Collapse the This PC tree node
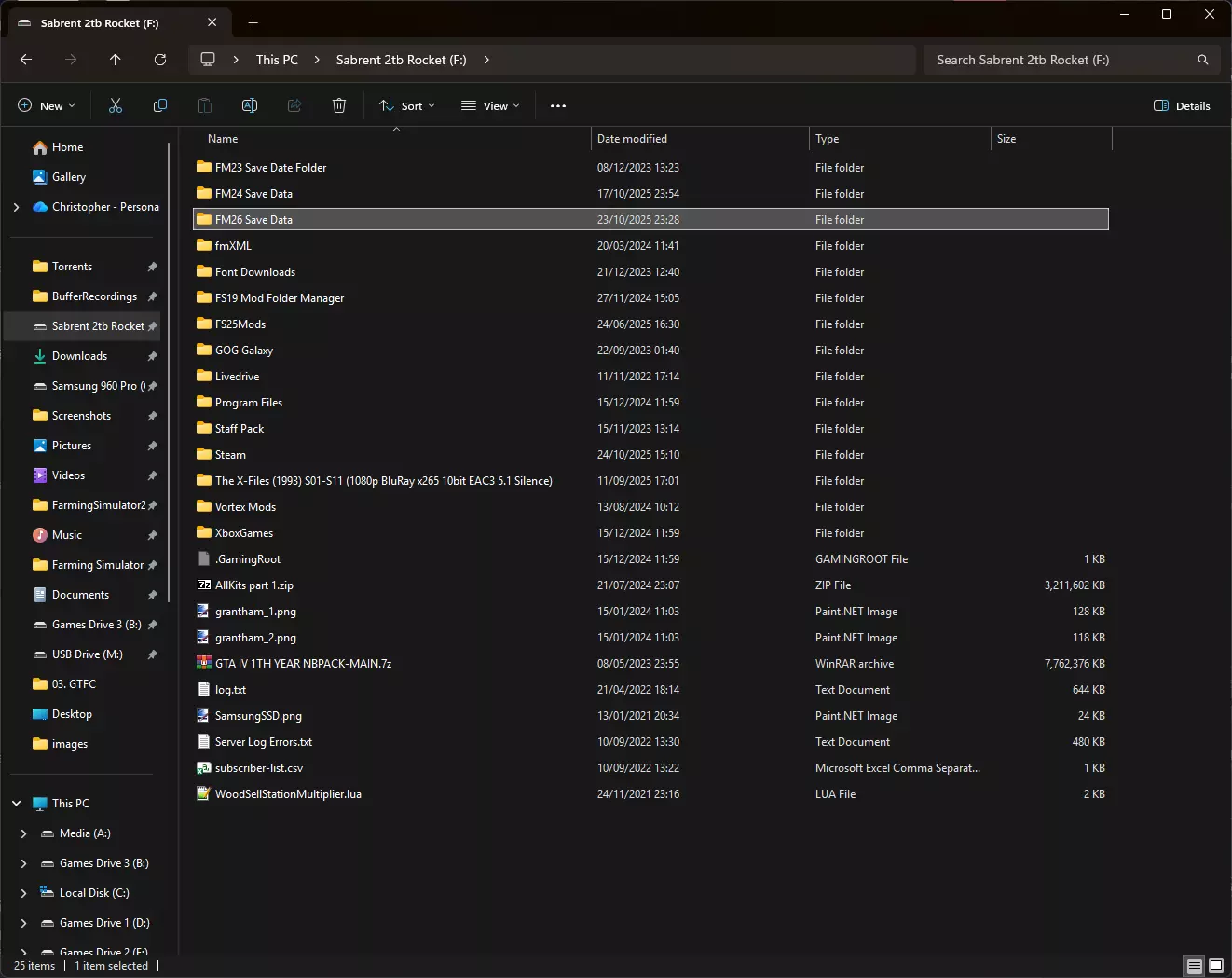Viewport: 1232px width, 978px height. pyautogui.click(x=17, y=804)
